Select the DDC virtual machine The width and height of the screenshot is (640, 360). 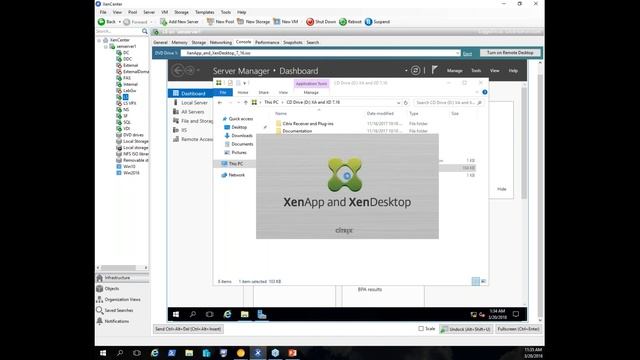click(x=127, y=59)
